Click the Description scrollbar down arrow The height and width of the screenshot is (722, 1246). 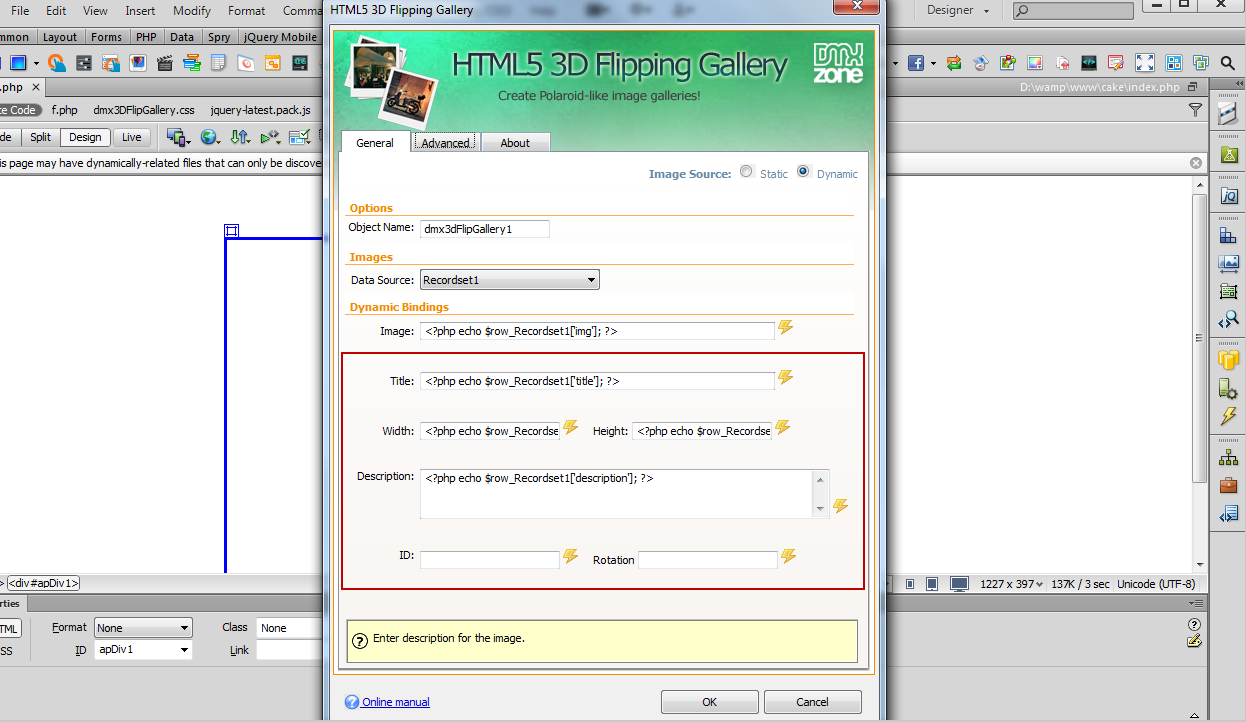821,508
